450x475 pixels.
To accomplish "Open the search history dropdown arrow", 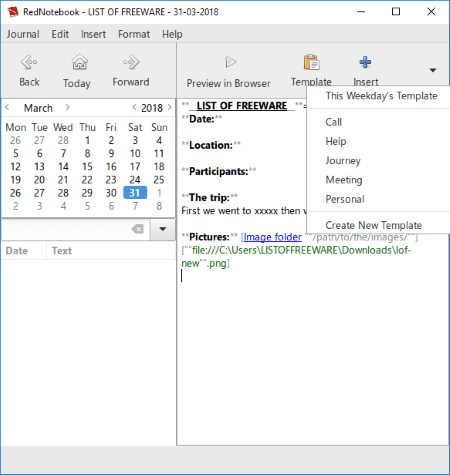I will pos(163,229).
